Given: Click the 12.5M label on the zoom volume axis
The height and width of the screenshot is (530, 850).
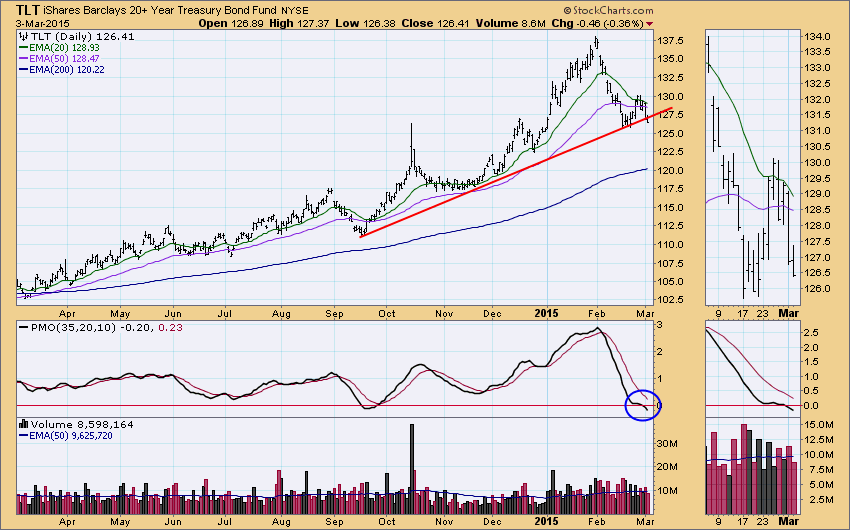Looking at the screenshot, I should [819, 440].
